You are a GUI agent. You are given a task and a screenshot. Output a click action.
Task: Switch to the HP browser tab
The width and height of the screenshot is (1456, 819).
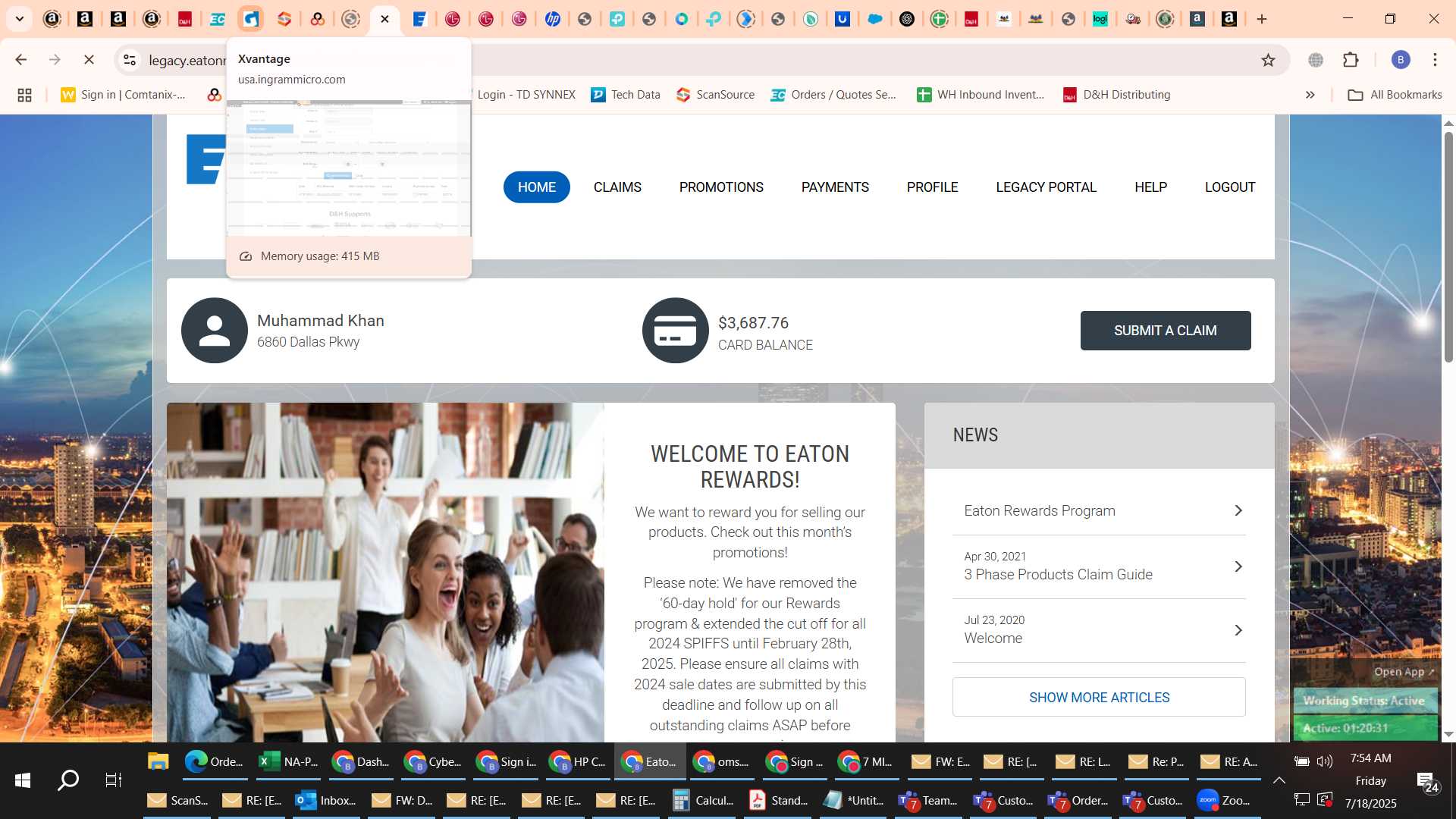pos(552,19)
